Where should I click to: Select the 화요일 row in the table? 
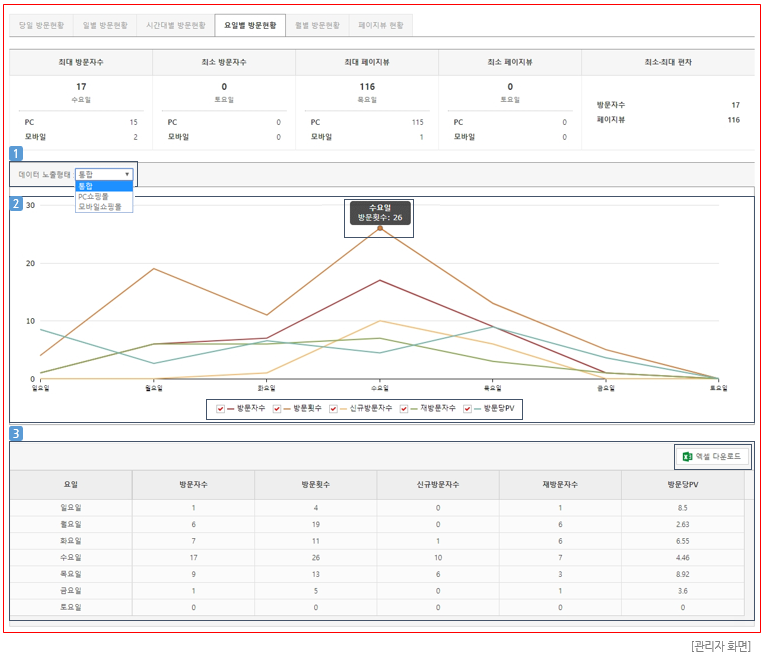pyautogui.click(x=377, y=541)
